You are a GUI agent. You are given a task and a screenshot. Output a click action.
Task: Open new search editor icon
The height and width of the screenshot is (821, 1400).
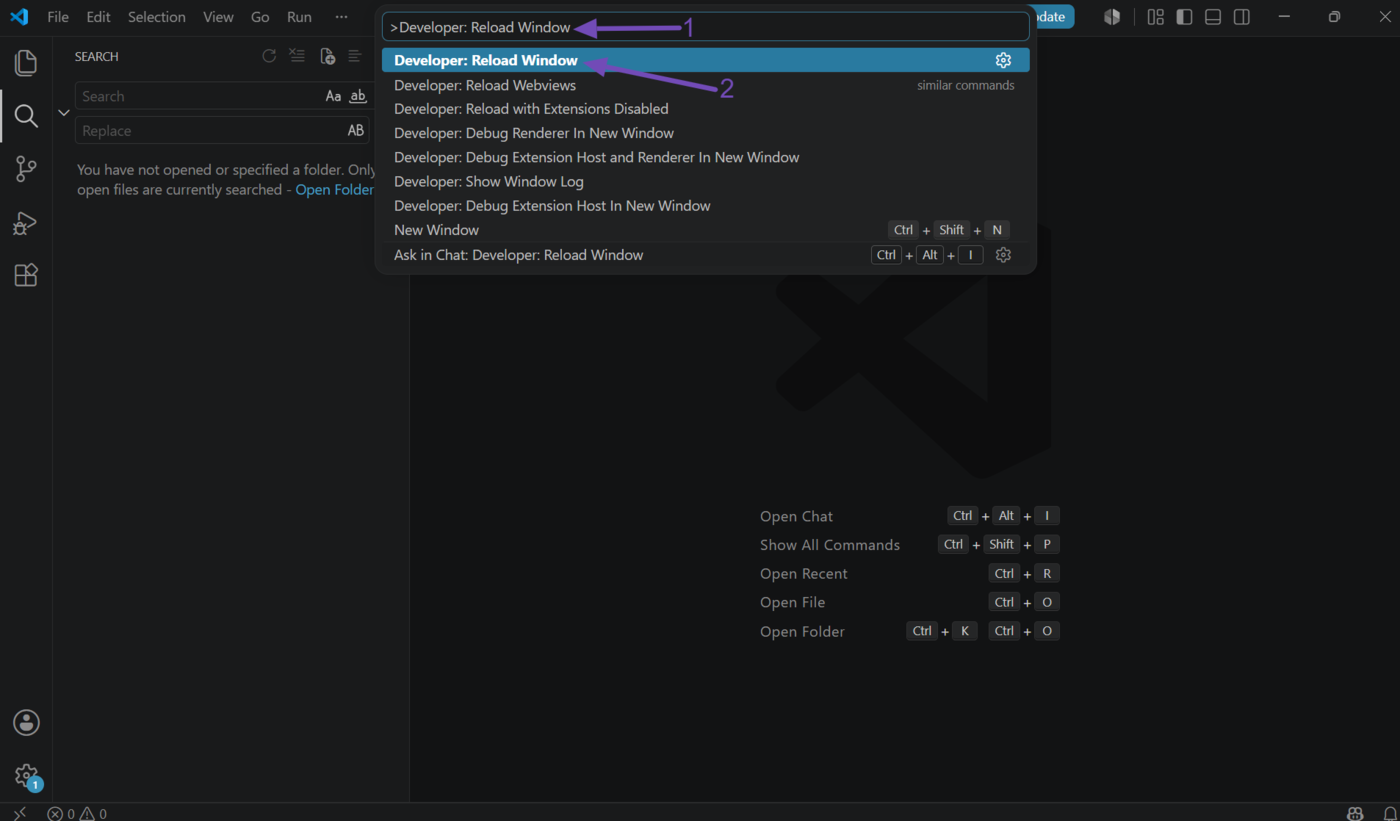[x=327, y=56]
